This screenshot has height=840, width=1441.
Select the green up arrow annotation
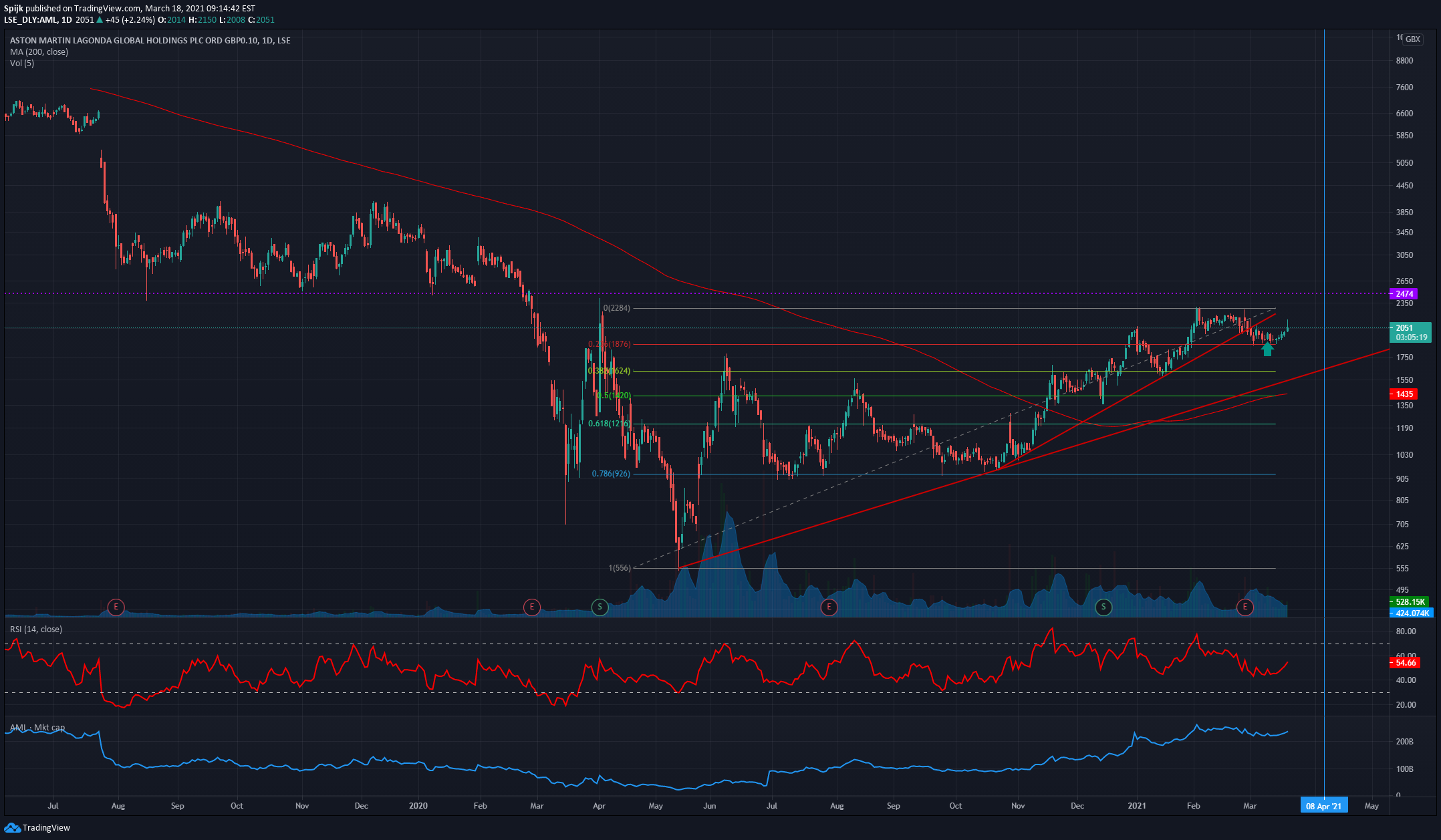coord(1267,349)
